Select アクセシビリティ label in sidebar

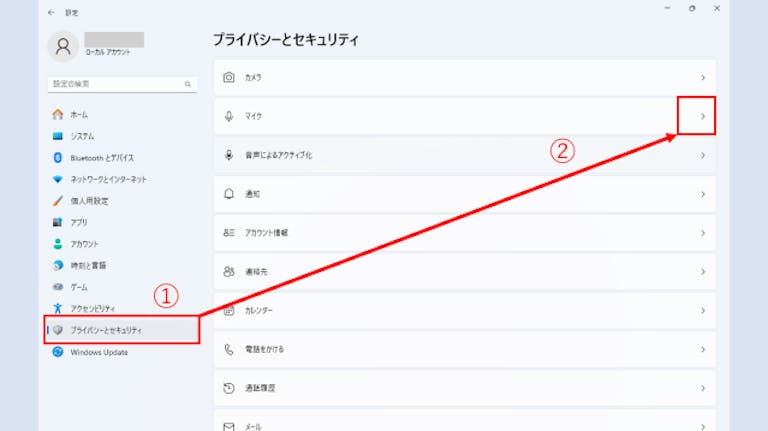93,309
